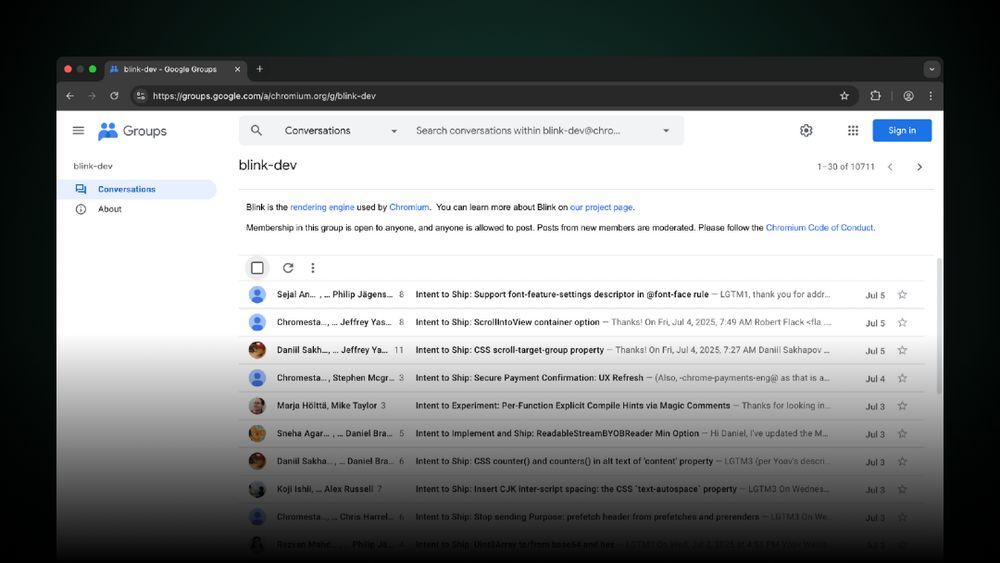The image size is (1000, 563).
Task: Open the More options menu beside the refresh icon
Action: pyautogui.click(x=312, y=268)
